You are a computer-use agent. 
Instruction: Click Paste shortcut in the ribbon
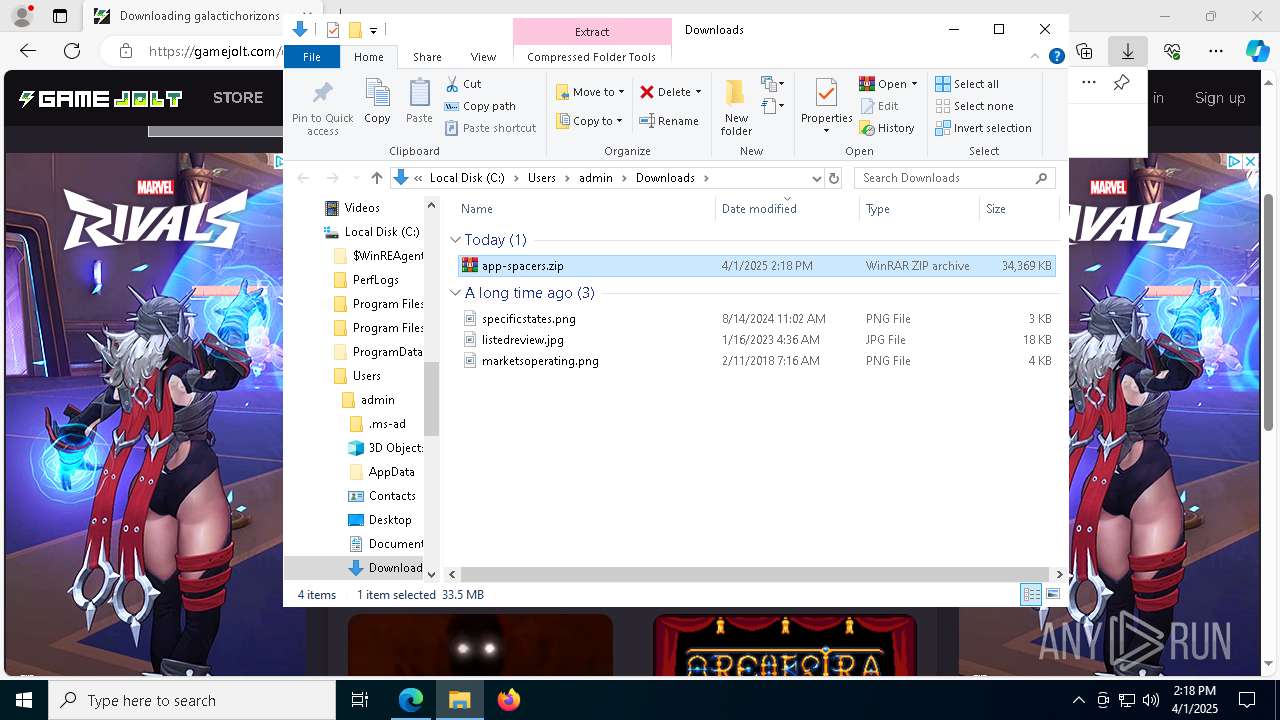[x=490, y=128]
